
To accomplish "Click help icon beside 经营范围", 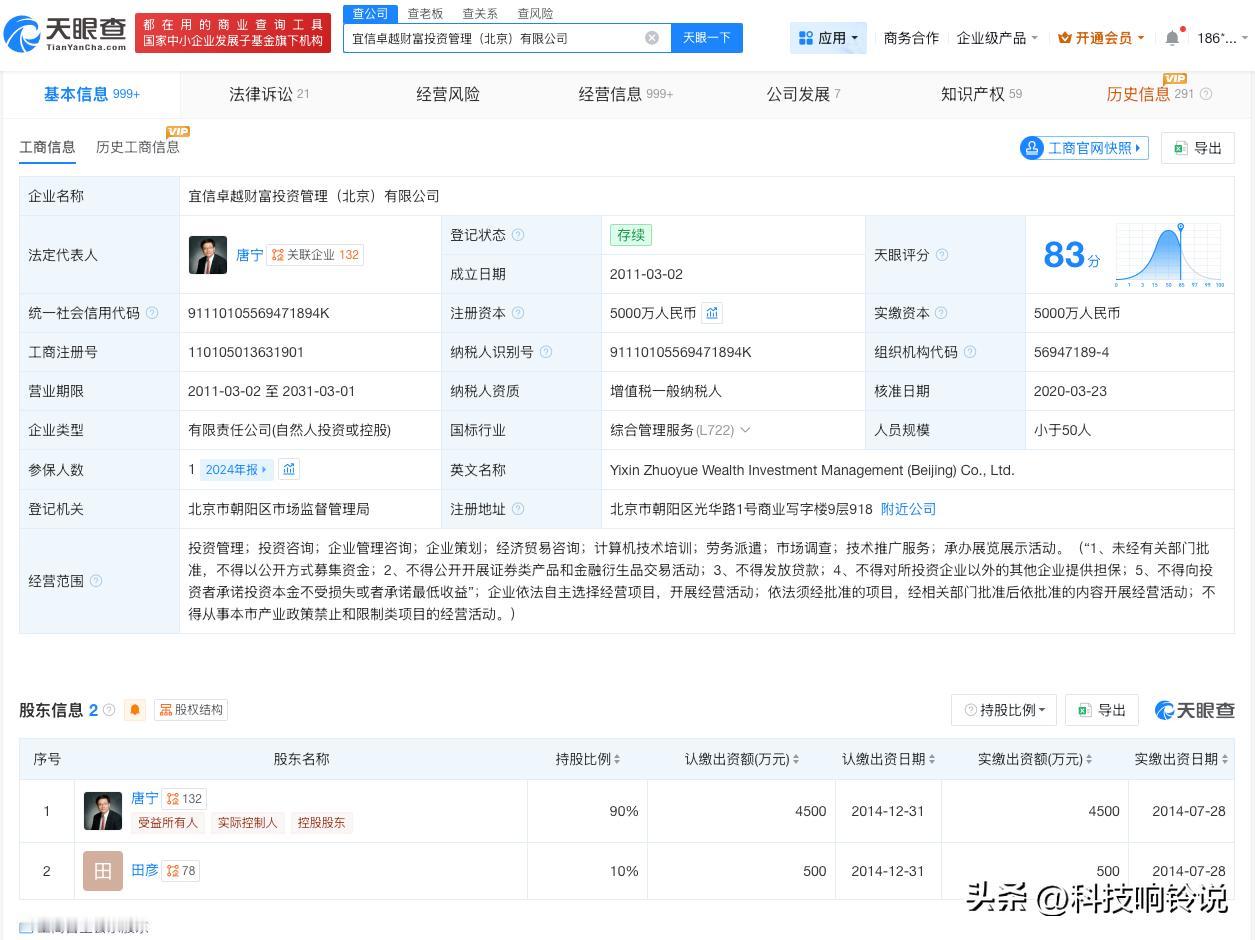I will click(x=96, y=581).
